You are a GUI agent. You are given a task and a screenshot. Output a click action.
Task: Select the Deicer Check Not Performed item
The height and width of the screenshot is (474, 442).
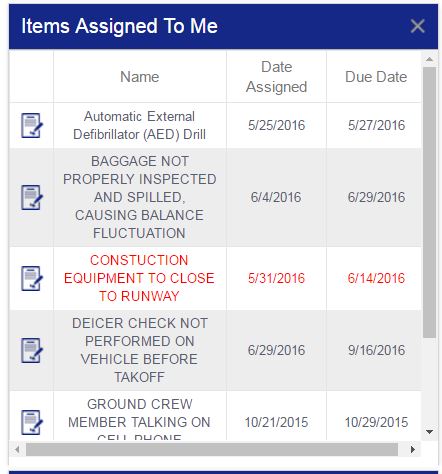[x=139, y=350]
